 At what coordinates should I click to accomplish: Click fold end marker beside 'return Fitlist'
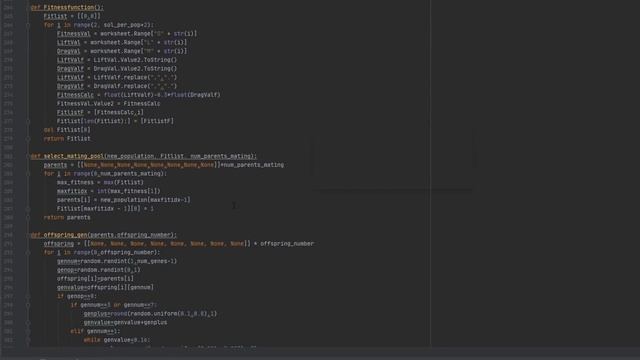(x=28, y=139)
